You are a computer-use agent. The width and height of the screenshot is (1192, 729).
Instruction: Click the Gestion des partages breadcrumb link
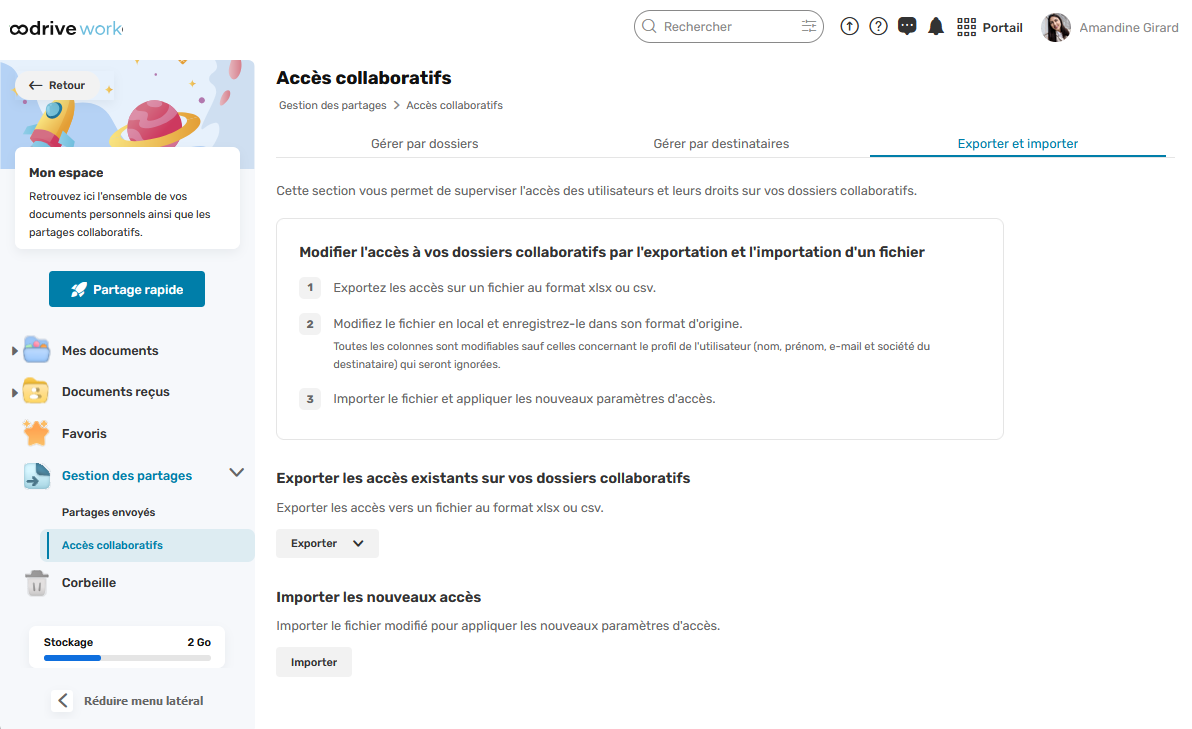click(x=332, y=105)
